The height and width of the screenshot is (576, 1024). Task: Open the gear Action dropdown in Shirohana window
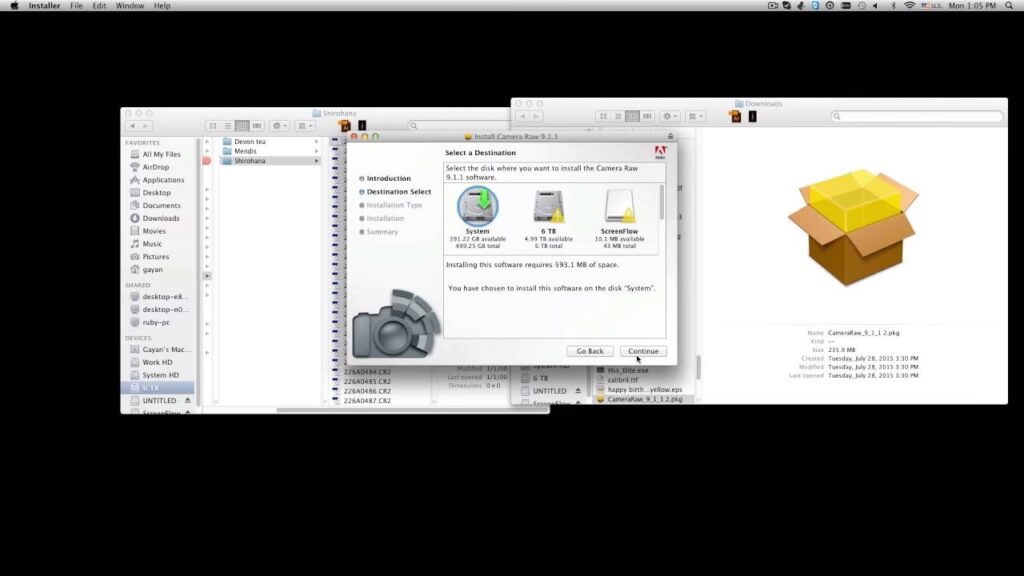click(279, 126)
